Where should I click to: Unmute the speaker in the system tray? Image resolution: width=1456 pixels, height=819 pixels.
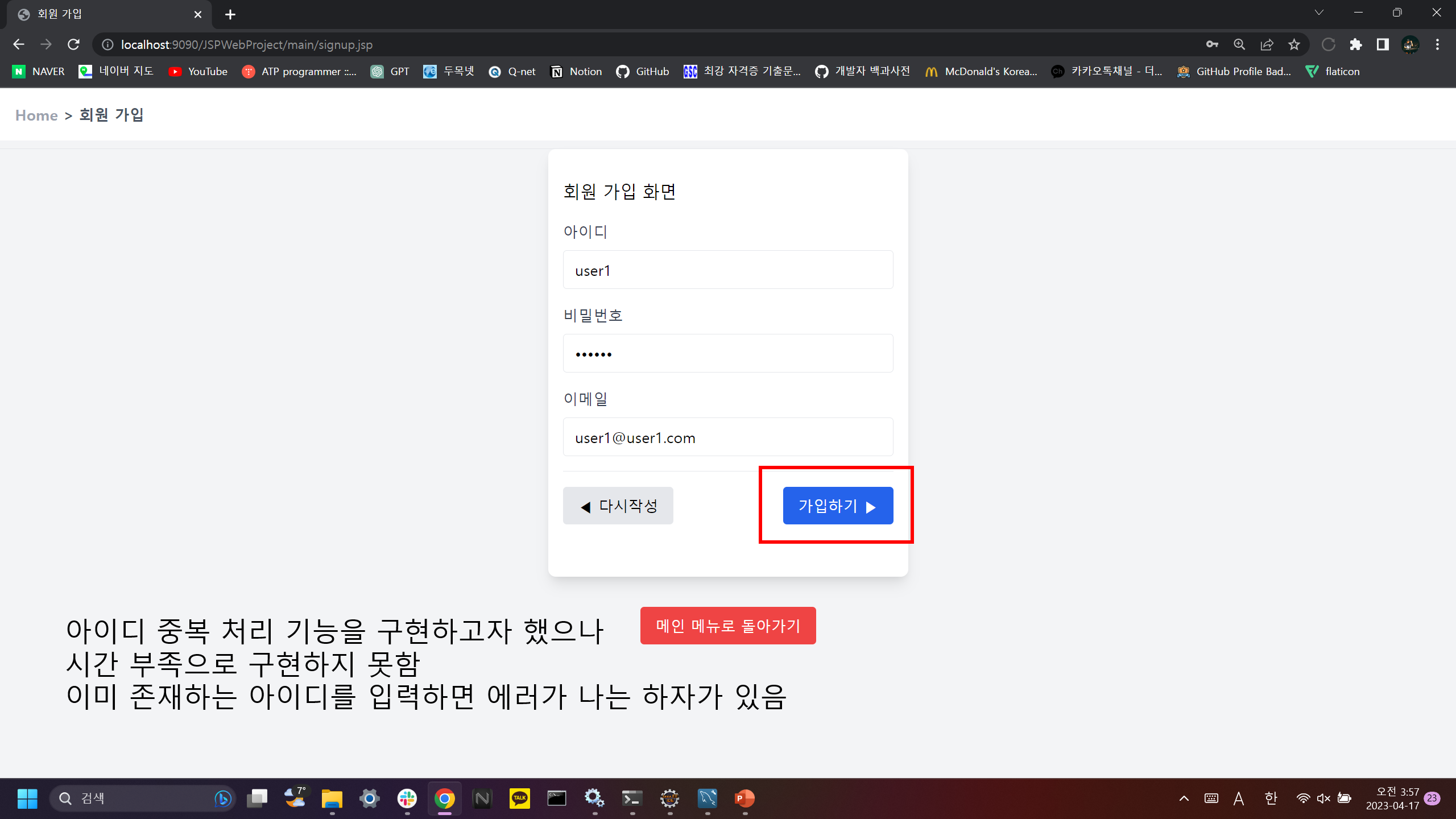point(1323,798)
